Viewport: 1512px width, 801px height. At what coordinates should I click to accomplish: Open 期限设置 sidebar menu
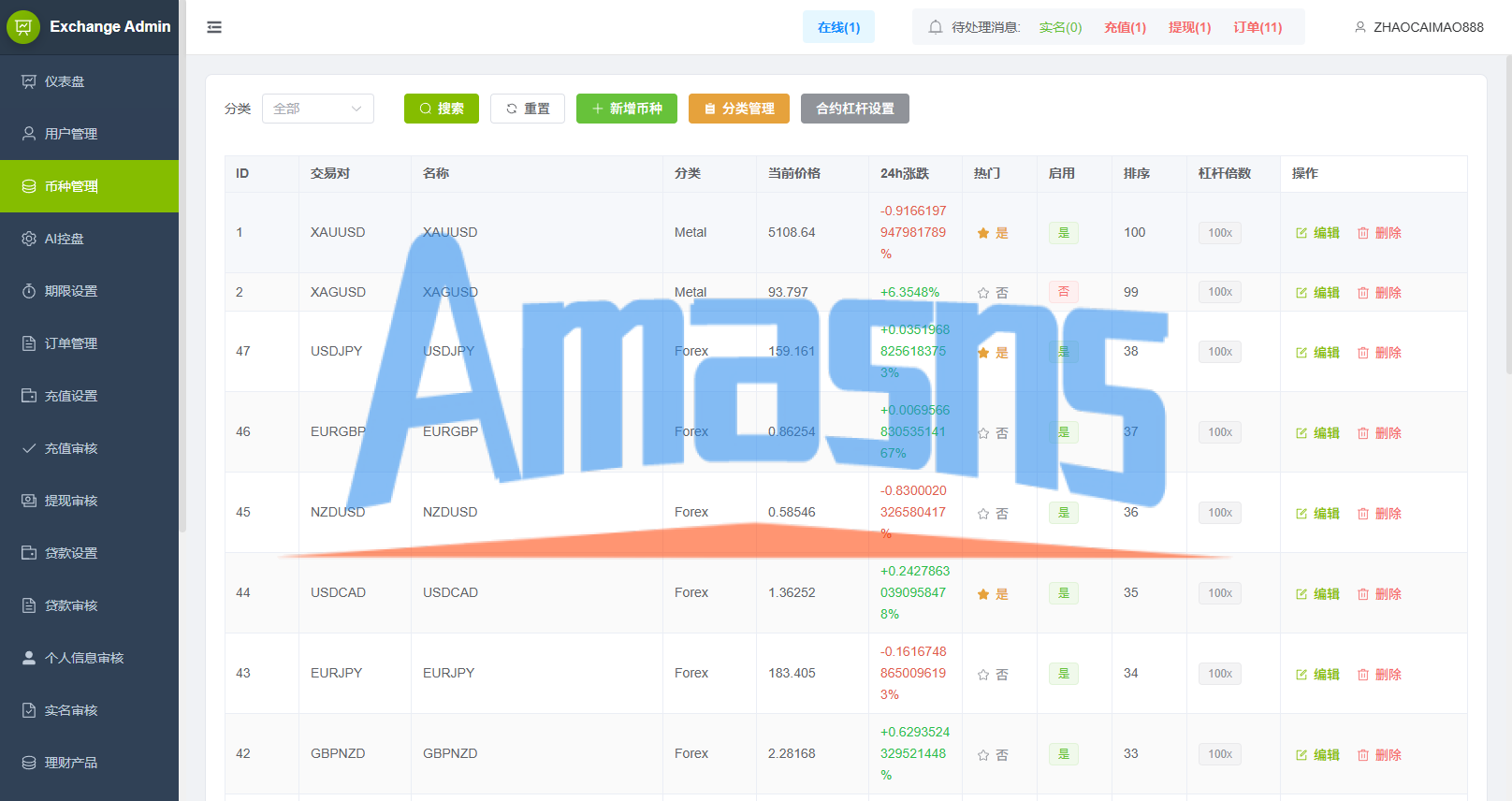point(89,291)
